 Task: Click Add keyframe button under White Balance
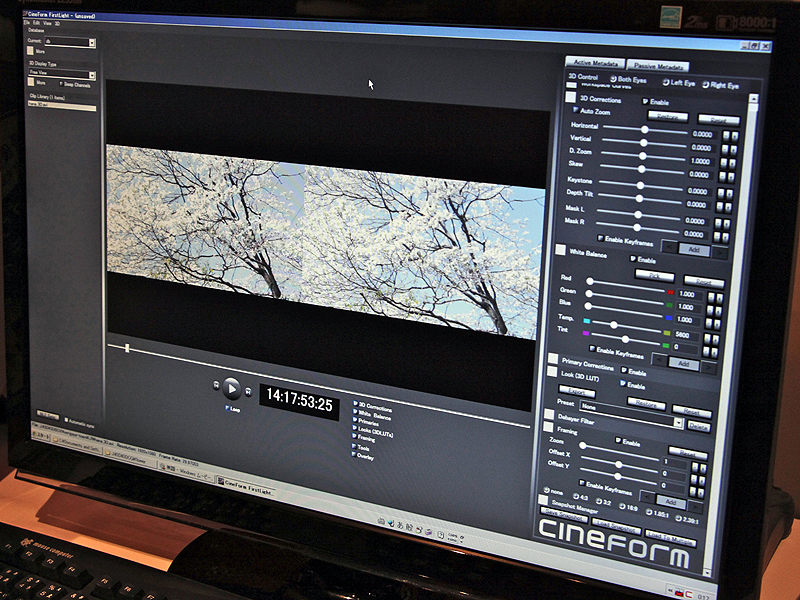tap(684, 364)
